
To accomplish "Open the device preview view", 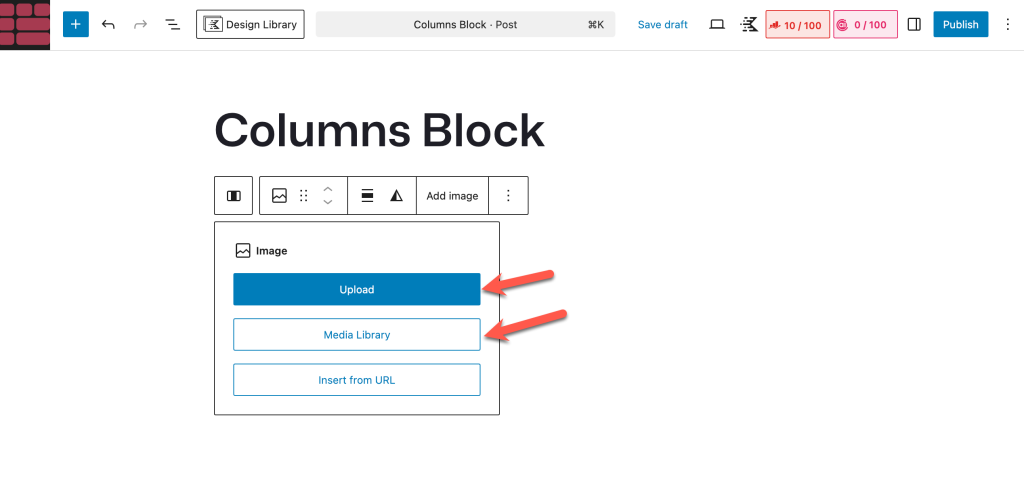I will (x=717, y=24).
